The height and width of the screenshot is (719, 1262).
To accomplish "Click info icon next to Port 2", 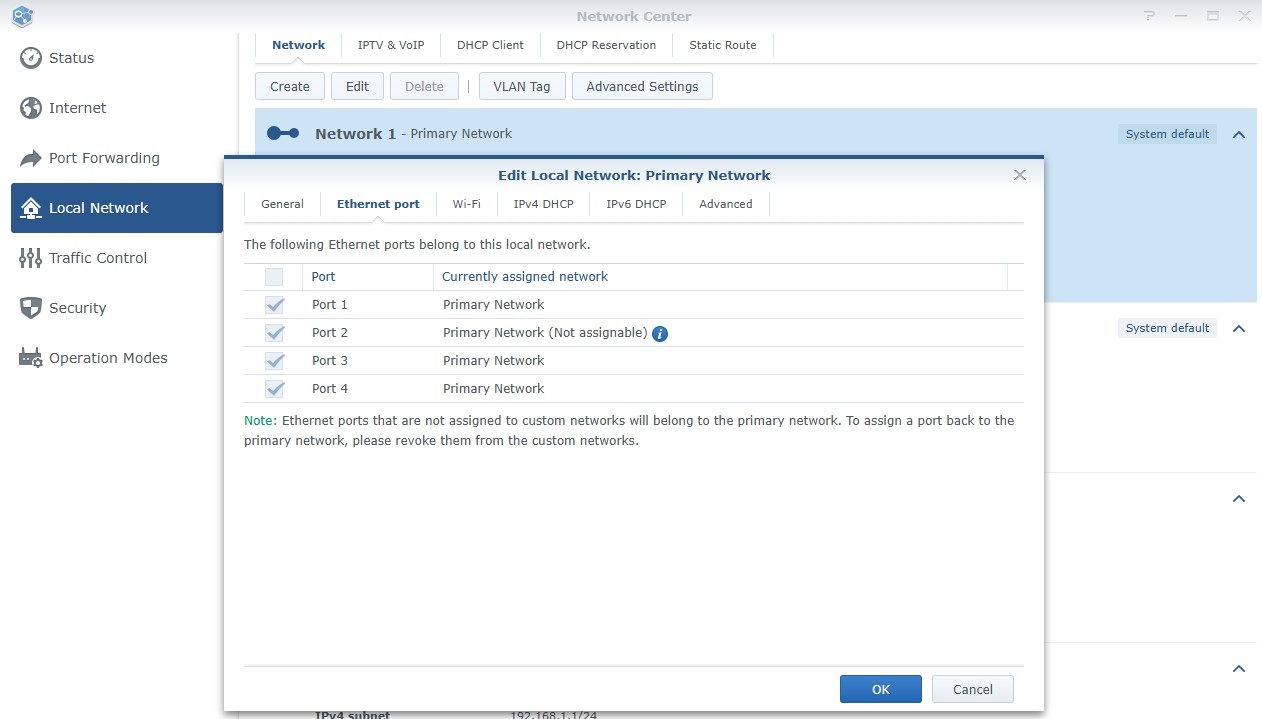I will [660, 333].
